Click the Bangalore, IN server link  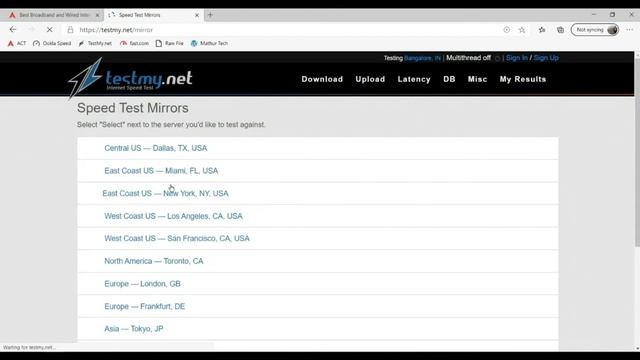pos(422,58)
